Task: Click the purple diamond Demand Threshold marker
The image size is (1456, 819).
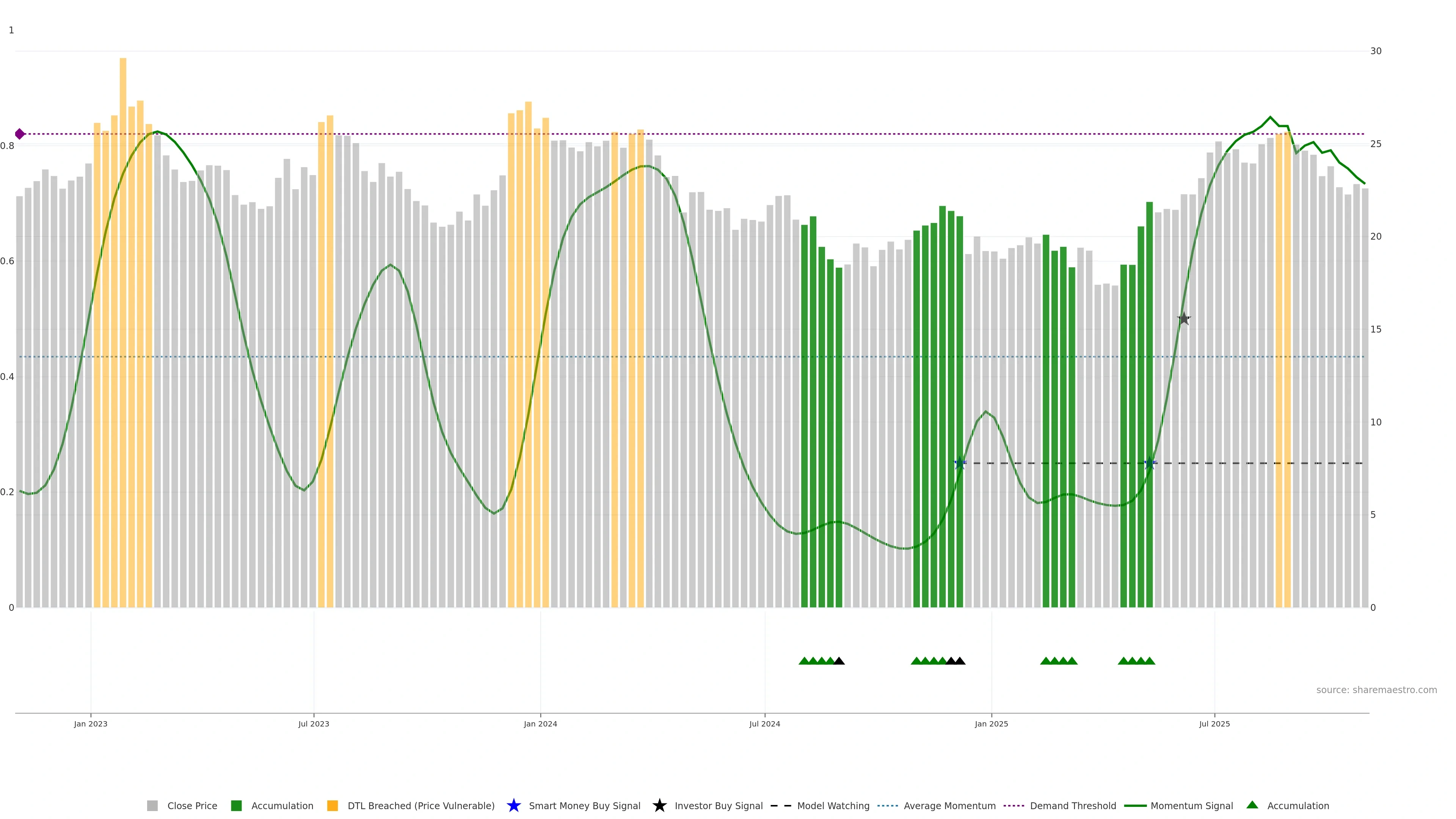Action: click(20, 134)
